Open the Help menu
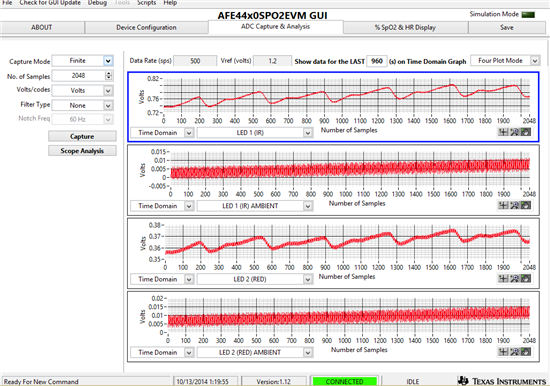Image resolution: width=550 pixels, height=386 pixels. 170,2
